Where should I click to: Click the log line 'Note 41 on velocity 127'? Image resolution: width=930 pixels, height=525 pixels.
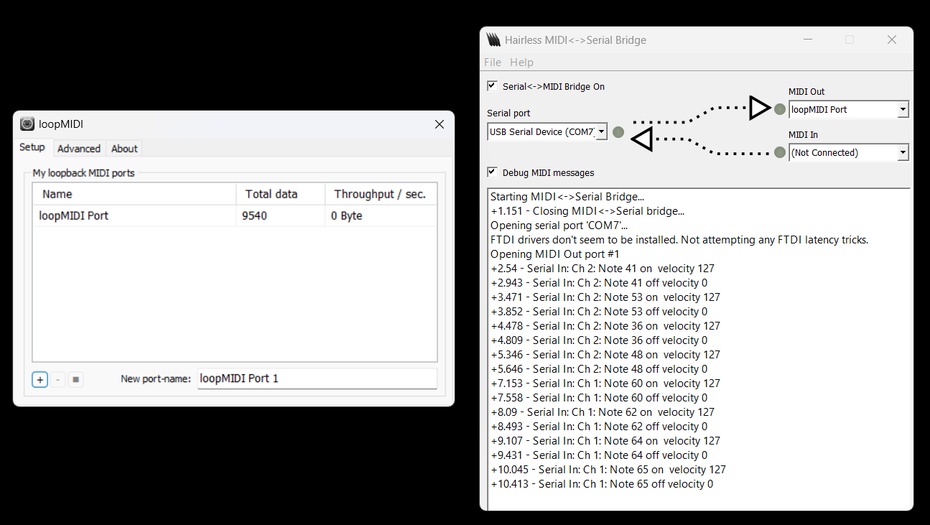coord(603,269)
